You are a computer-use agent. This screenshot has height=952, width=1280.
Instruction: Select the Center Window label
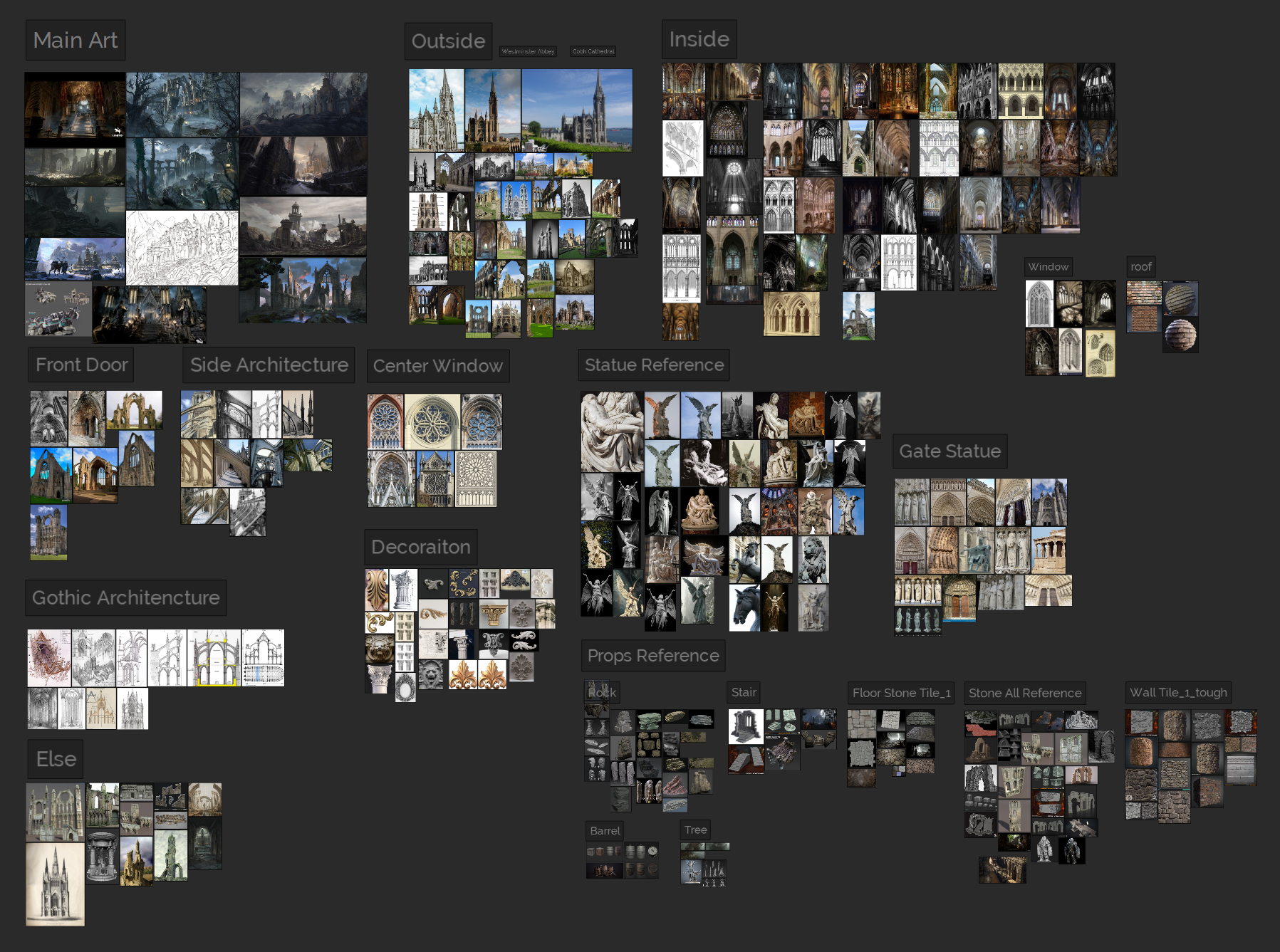438,366
